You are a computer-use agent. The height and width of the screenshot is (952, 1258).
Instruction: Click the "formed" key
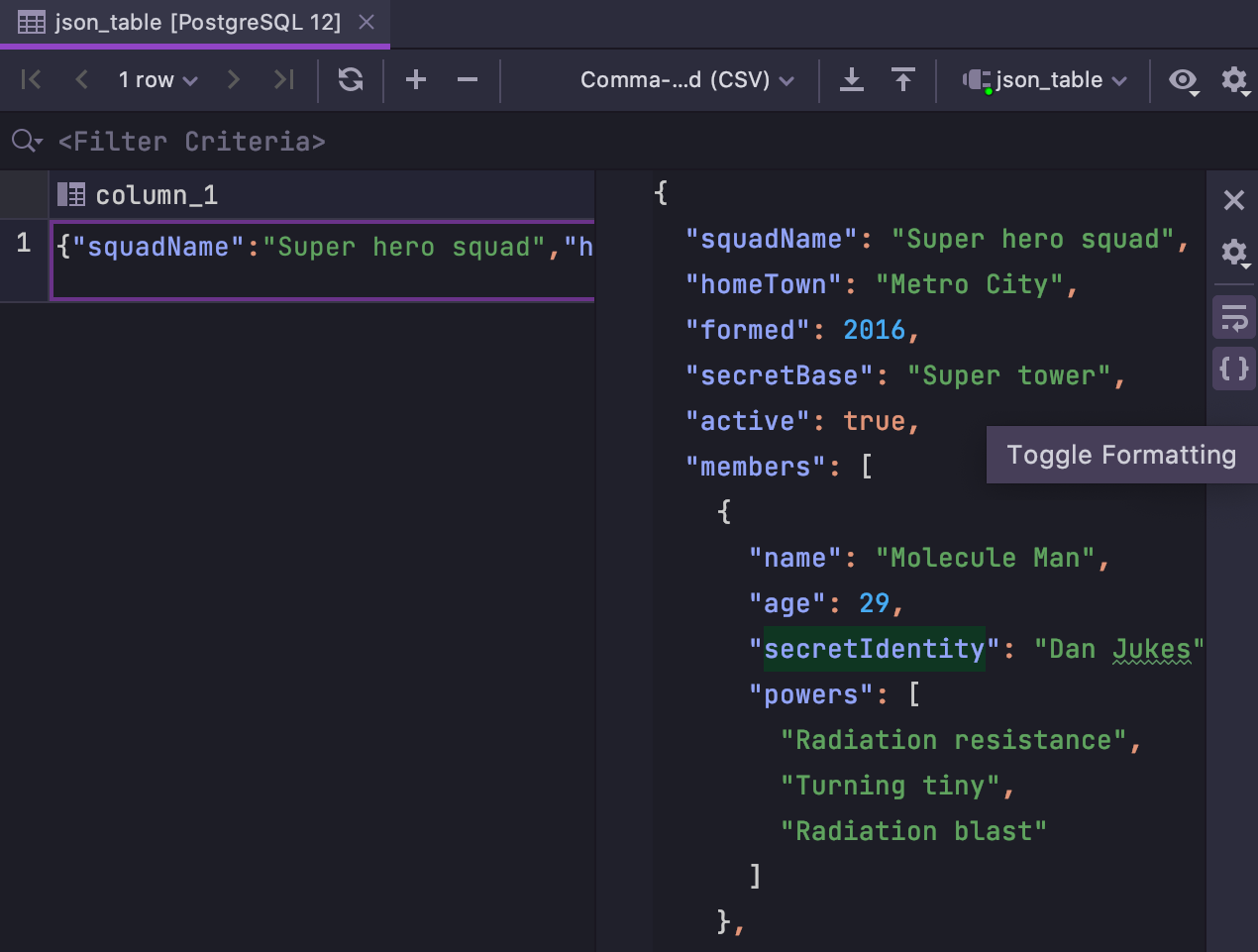(748, 330)
